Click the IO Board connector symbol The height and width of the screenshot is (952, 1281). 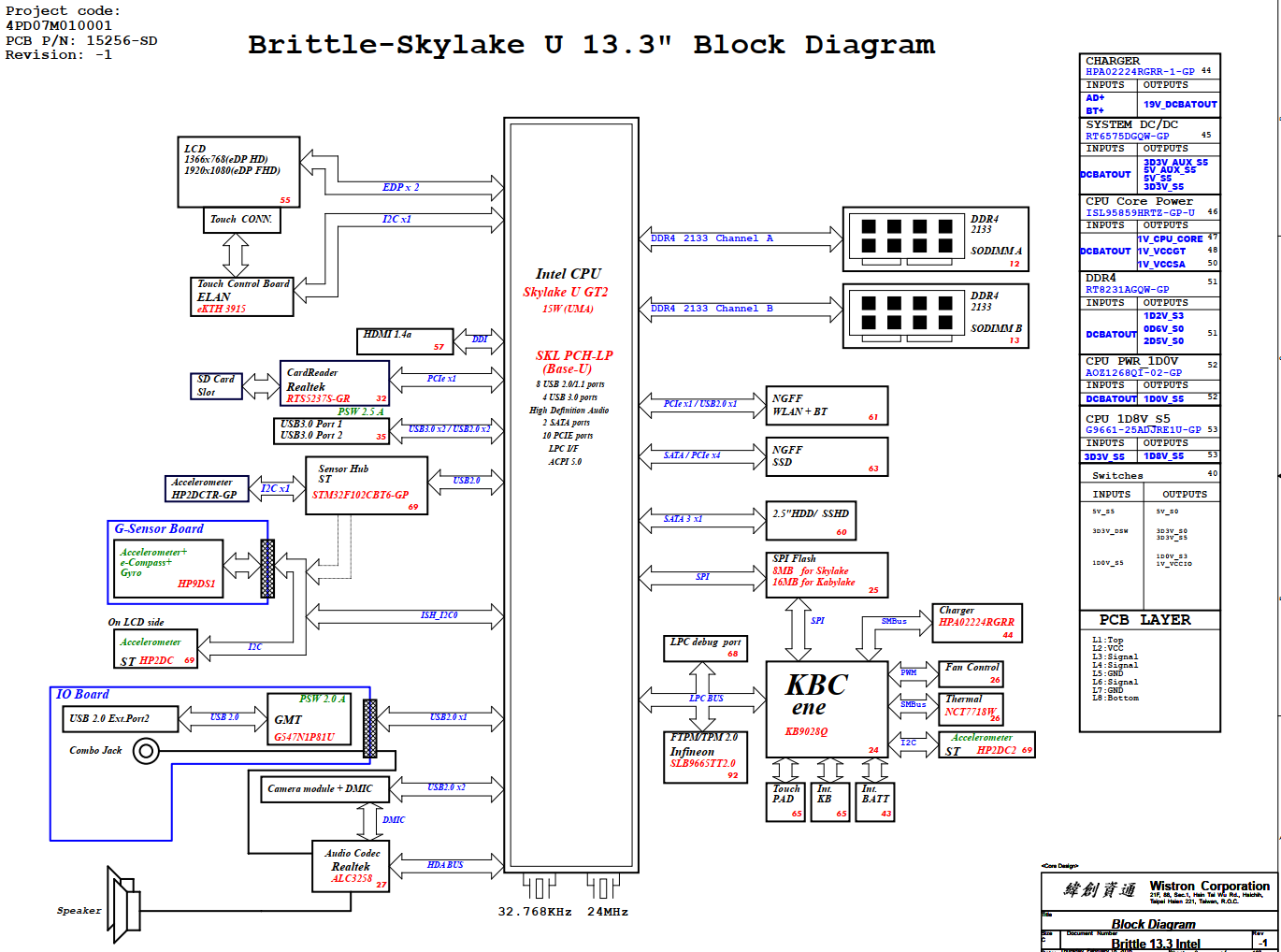pyautogui.click(x=370, y=728)
